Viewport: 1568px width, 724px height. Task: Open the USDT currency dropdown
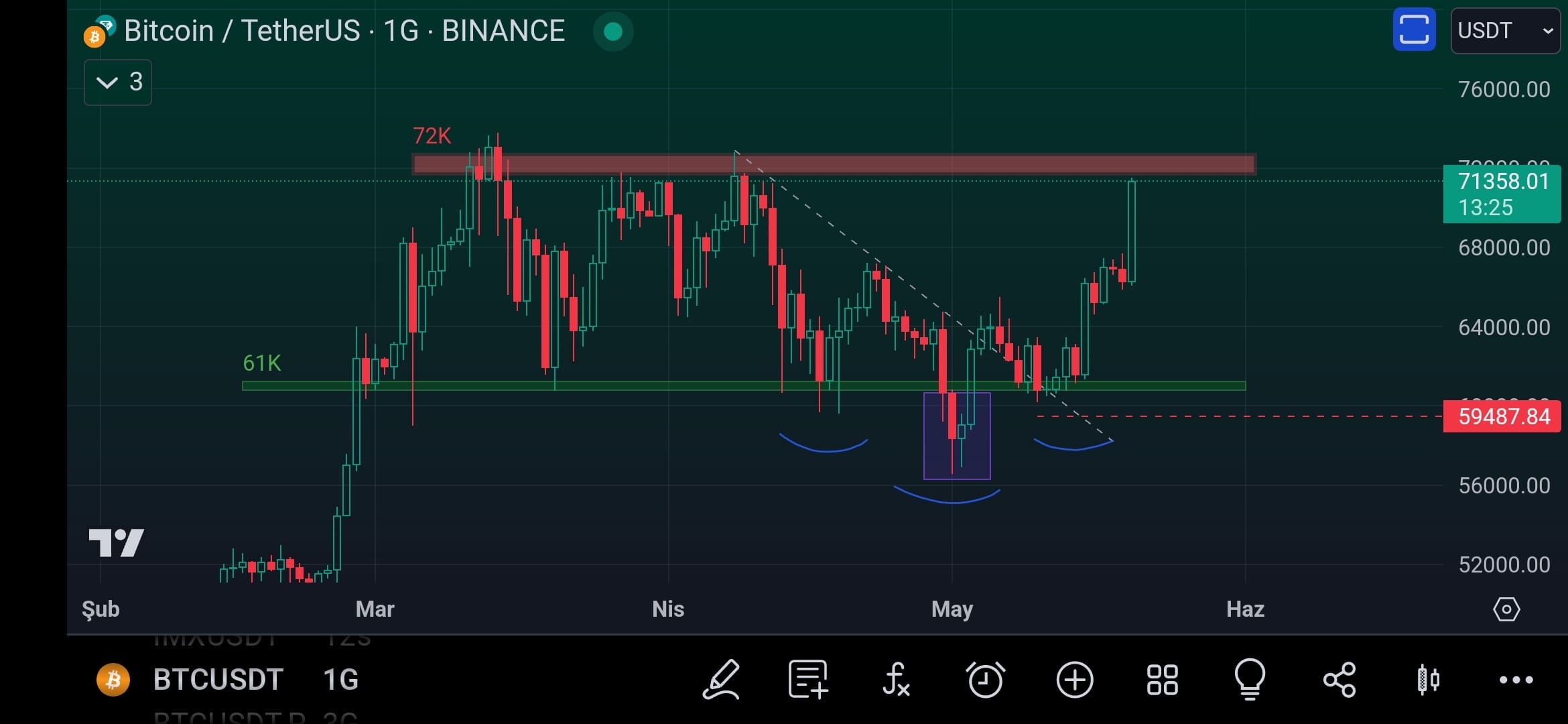(x=1505, y=31)
